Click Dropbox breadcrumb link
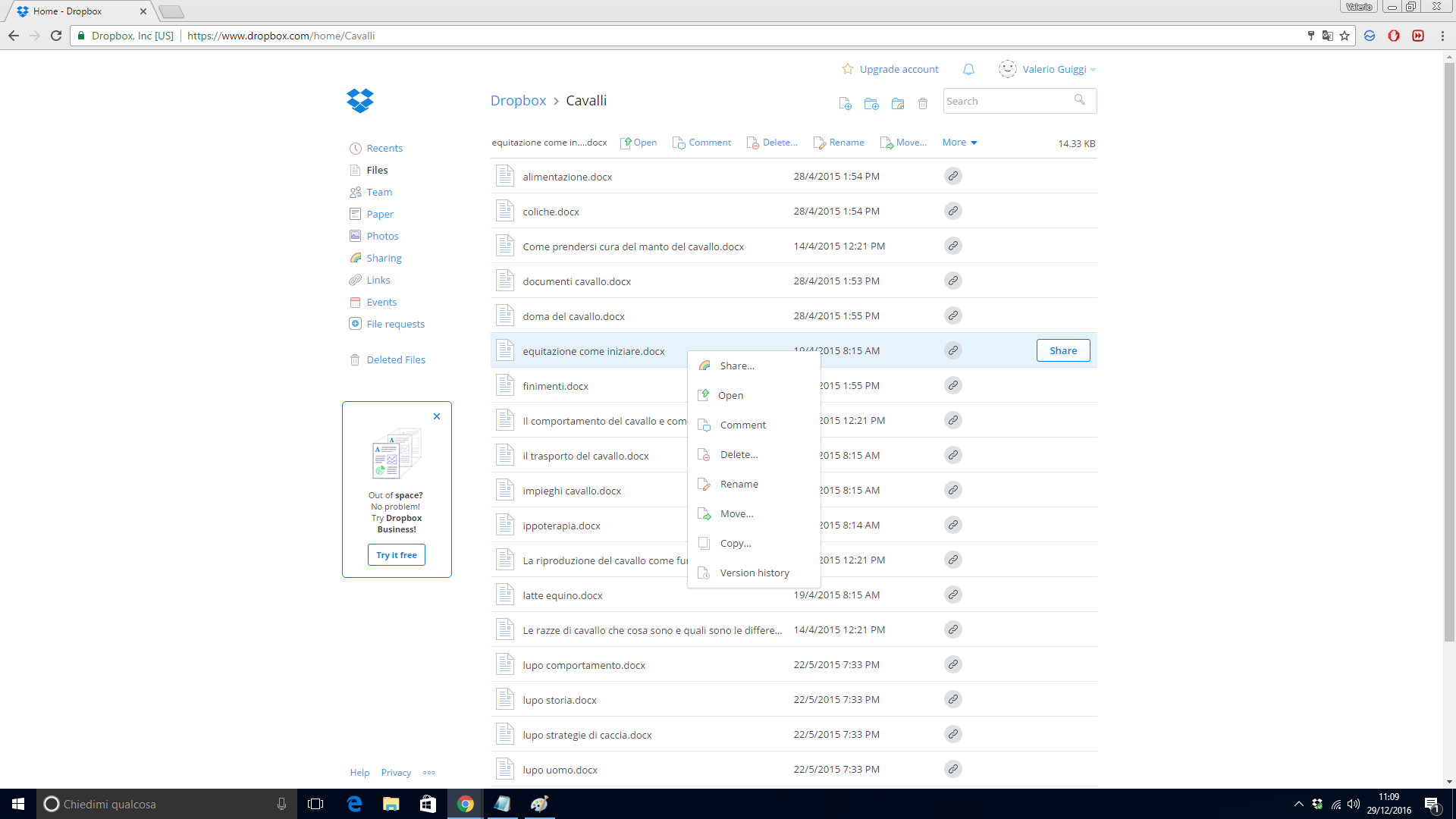 [x=518, y=100]
